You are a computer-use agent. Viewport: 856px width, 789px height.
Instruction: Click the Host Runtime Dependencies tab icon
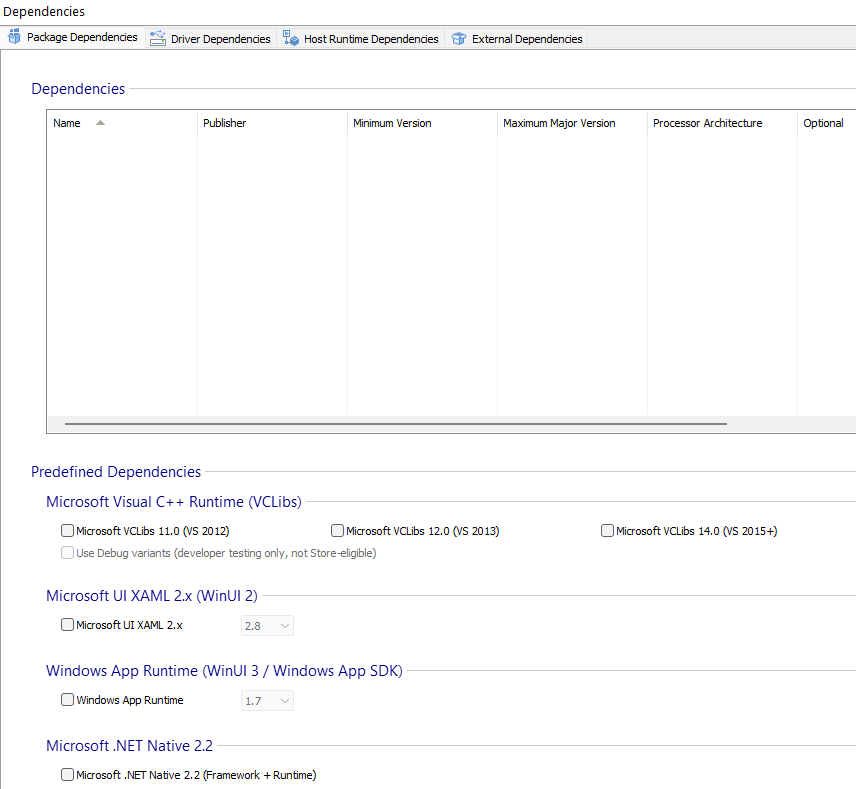(291, 38)
